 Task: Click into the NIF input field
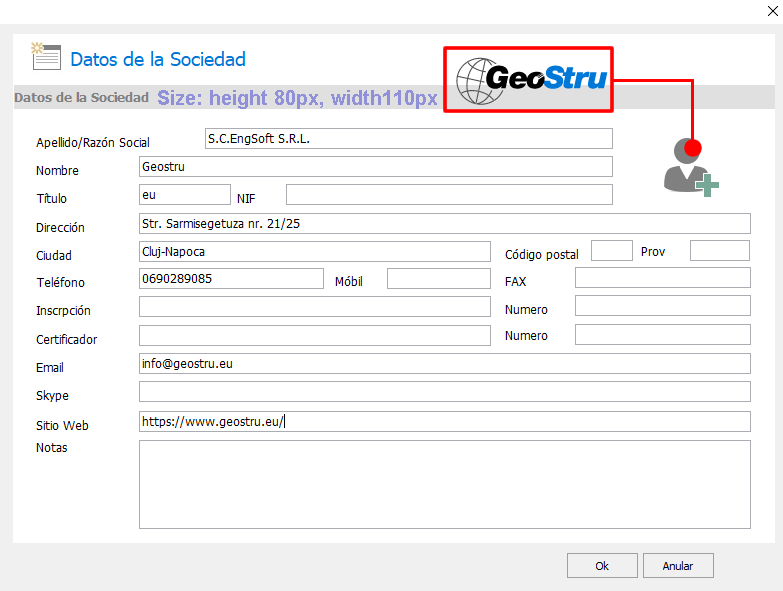click(x=449, y=195)
